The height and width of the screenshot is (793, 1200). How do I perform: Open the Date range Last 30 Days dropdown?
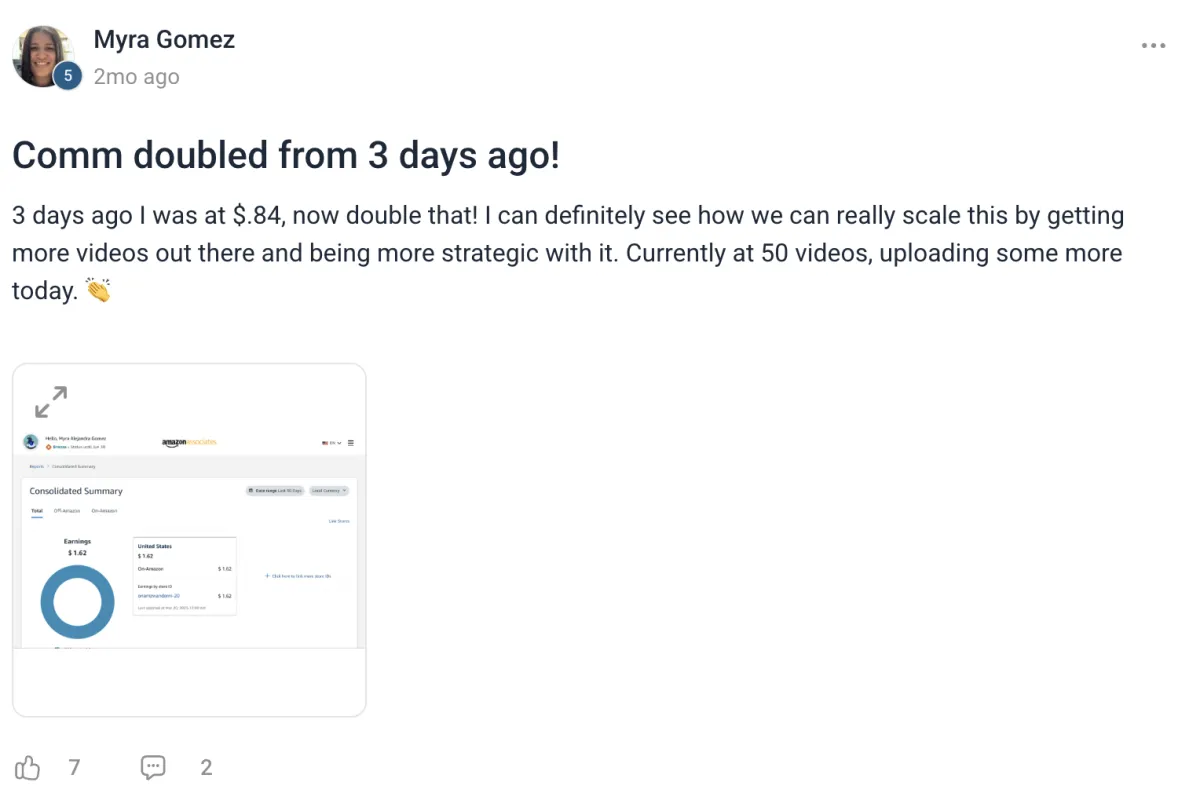pyautogui.click(x=275, y=491)
